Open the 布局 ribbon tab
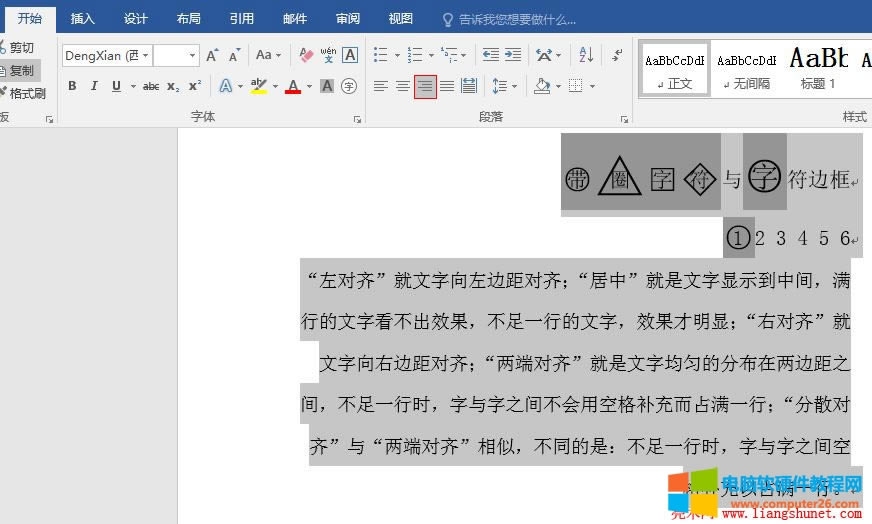The image size is (872, 524). coord(188,18)
